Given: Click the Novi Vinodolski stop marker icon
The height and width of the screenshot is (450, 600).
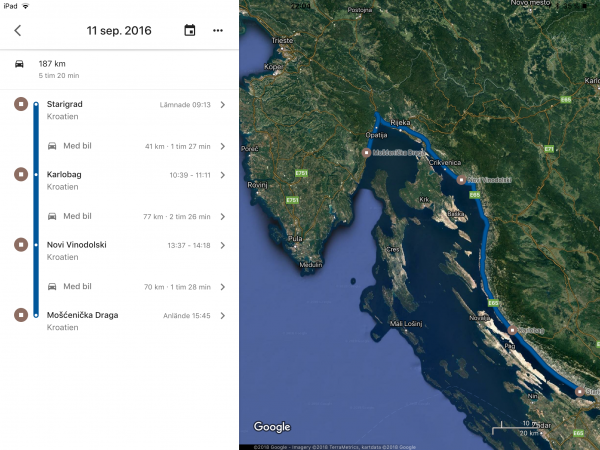Looking at the screenshot, I should pyautogui.click(x=20, y=244).
